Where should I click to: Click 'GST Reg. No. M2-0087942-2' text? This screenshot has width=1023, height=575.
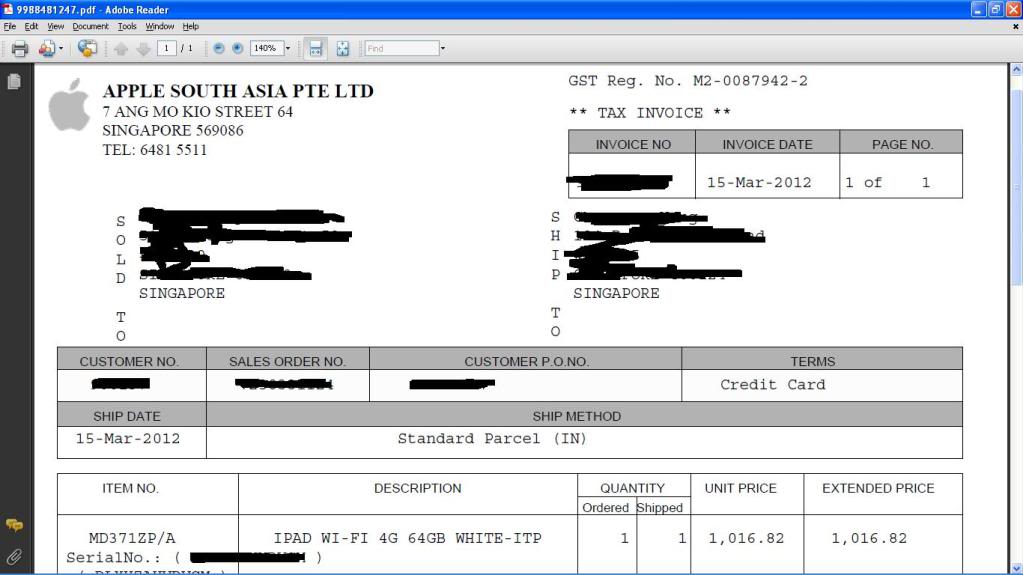(x=688, y=81)
